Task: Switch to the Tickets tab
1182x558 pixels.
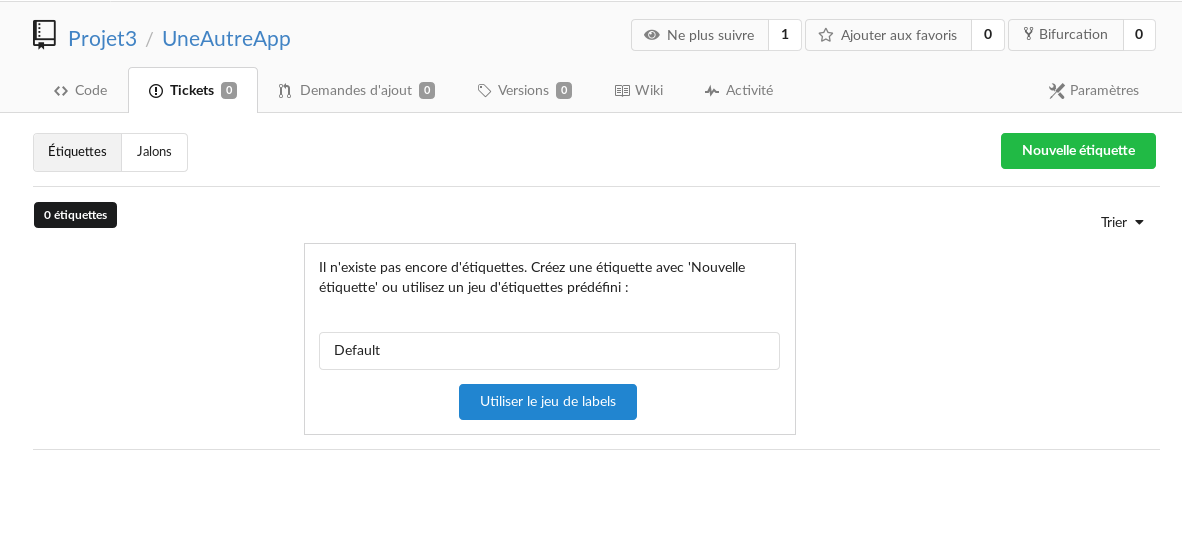Action: click(x=192, y=91)
